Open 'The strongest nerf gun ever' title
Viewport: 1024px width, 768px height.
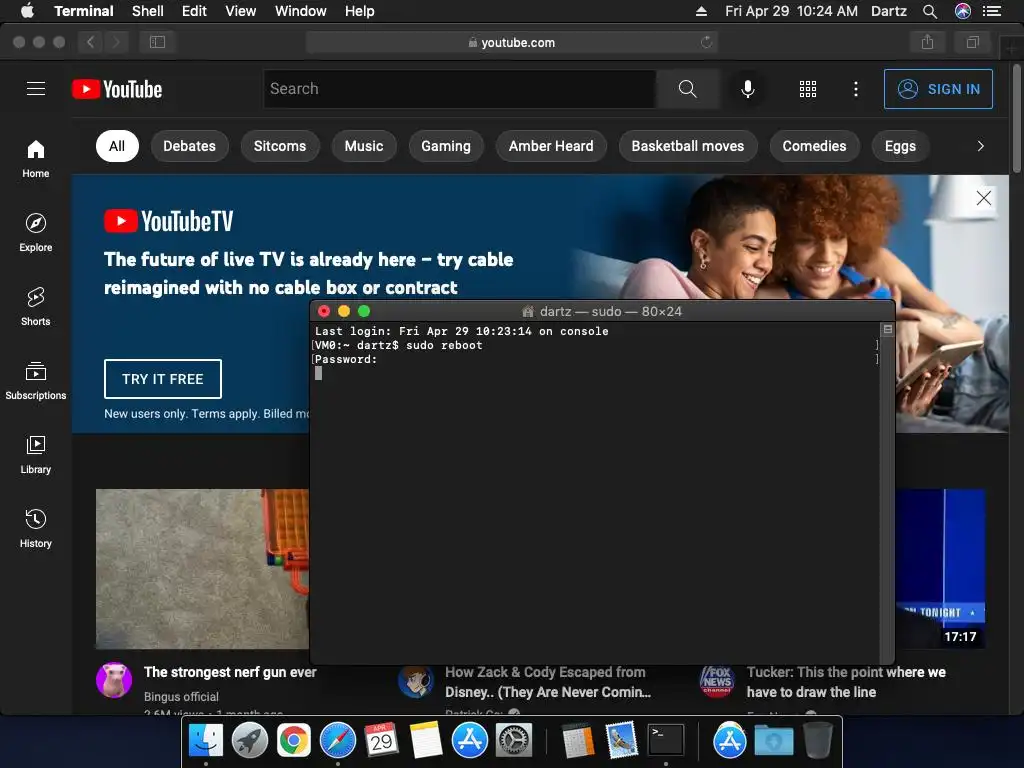(x=230, y=672)
